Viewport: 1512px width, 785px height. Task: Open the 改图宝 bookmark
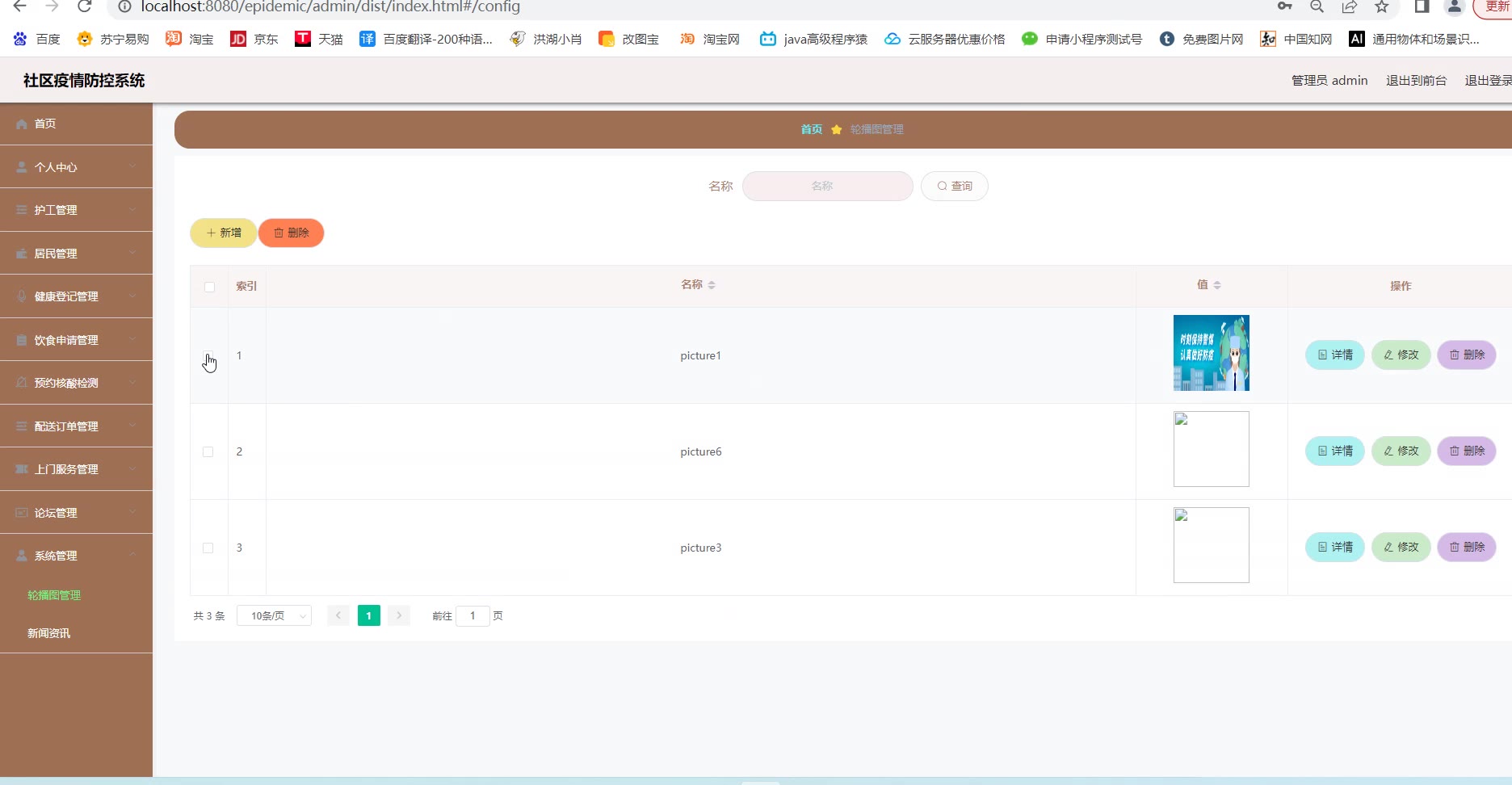click(x=628, y=39)
